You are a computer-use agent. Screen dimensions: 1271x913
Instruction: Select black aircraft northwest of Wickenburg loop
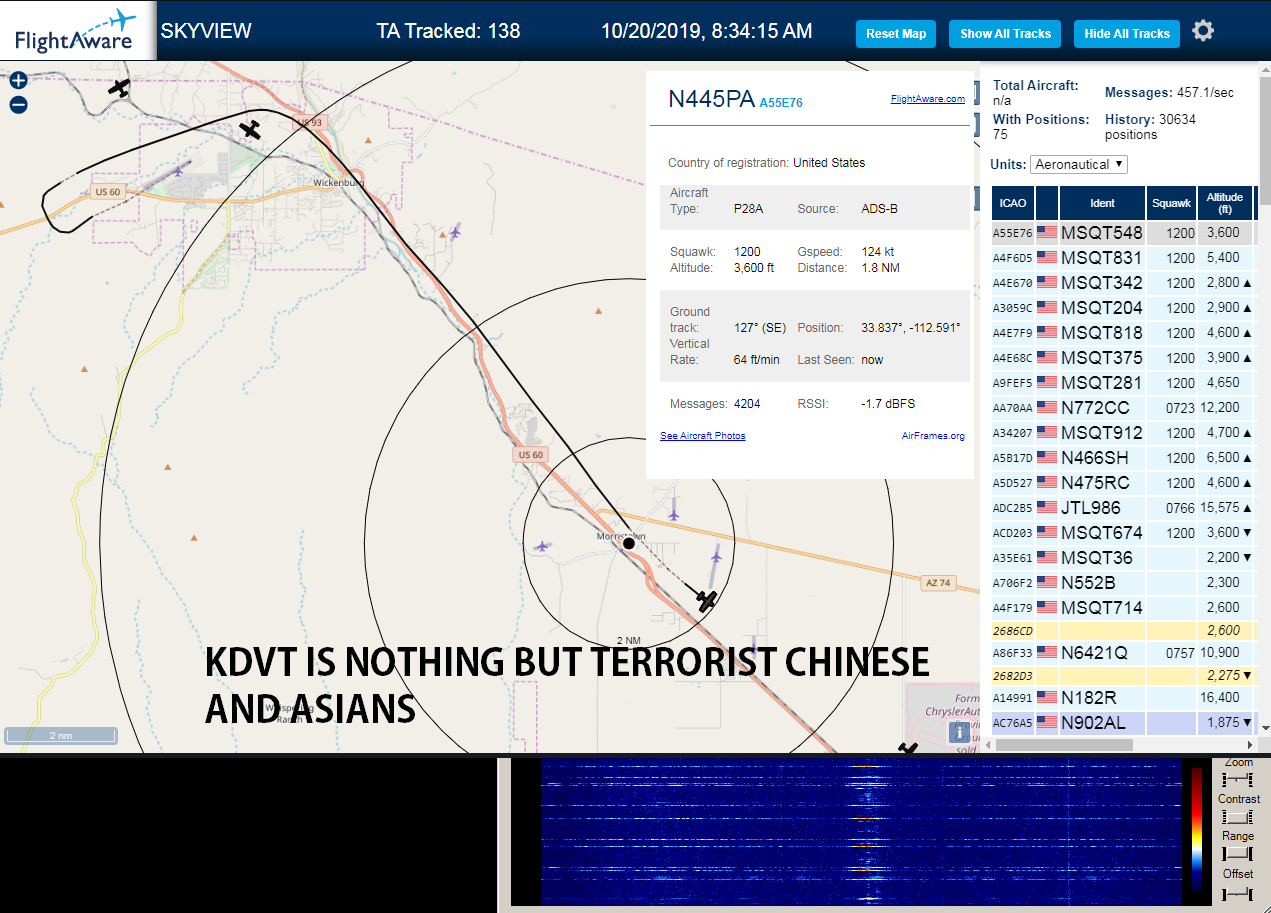[x=250, y=130]
